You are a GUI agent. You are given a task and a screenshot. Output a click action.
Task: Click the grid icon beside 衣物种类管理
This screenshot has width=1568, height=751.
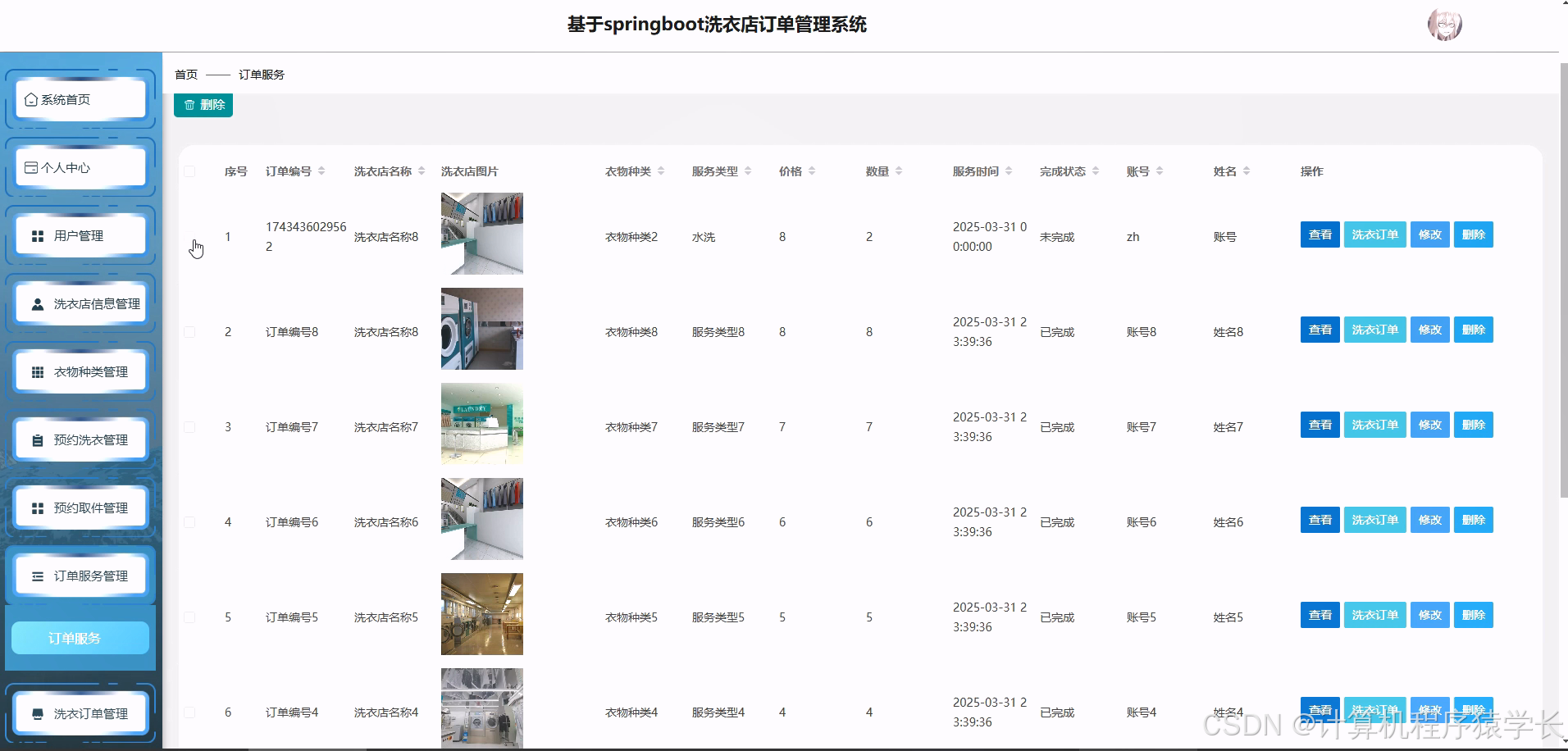pyautogui.click(x=37, y=372)
